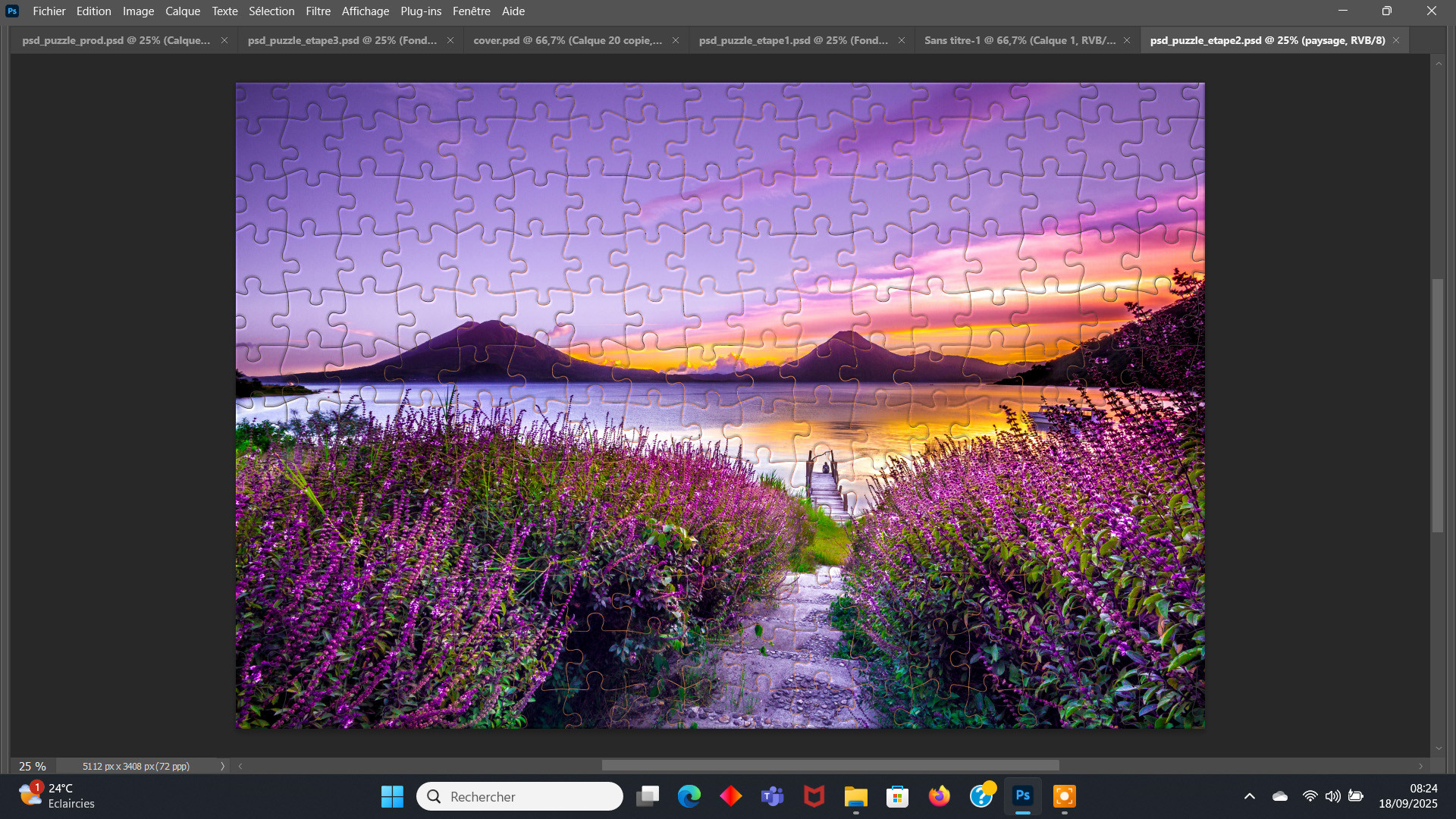Open the Edition menu
This screenshot has width=1456, height=819.
94,11
